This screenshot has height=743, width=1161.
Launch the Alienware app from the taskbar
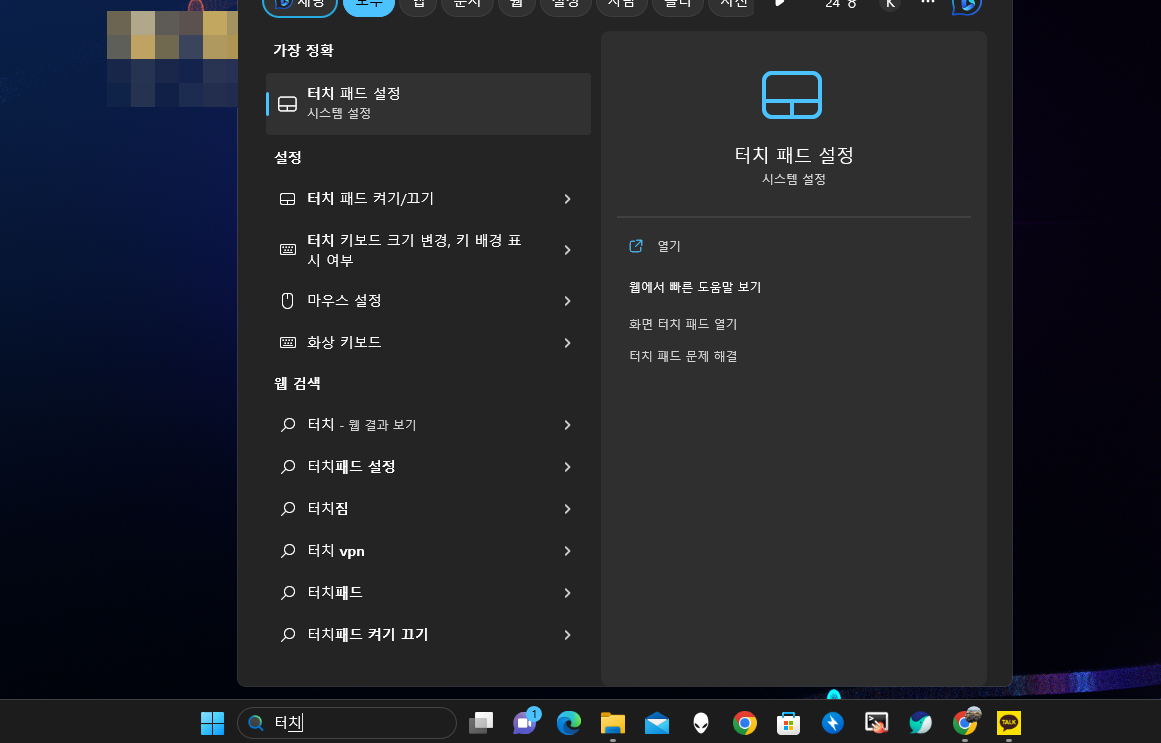pyautogui.click(x=700, y=723)
